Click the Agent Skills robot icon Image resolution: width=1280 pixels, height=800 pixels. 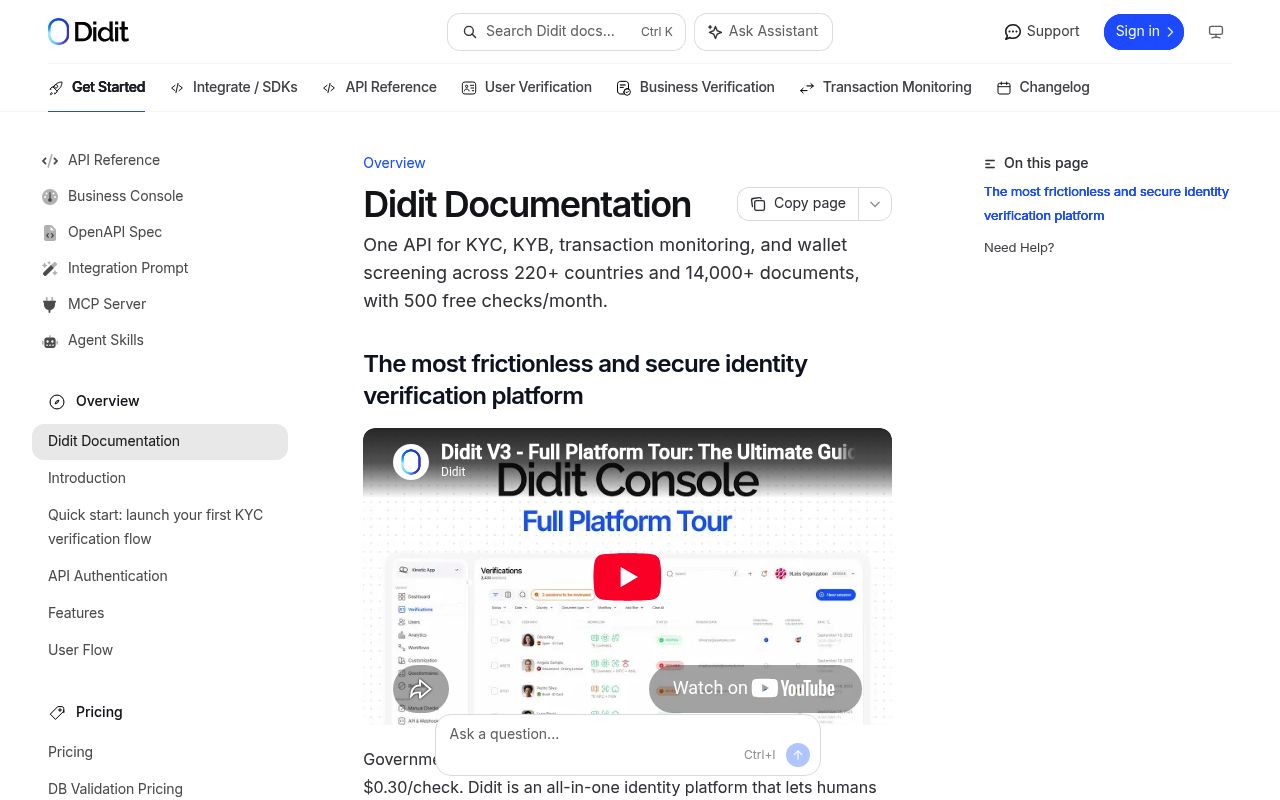click(x=50, y=341)
